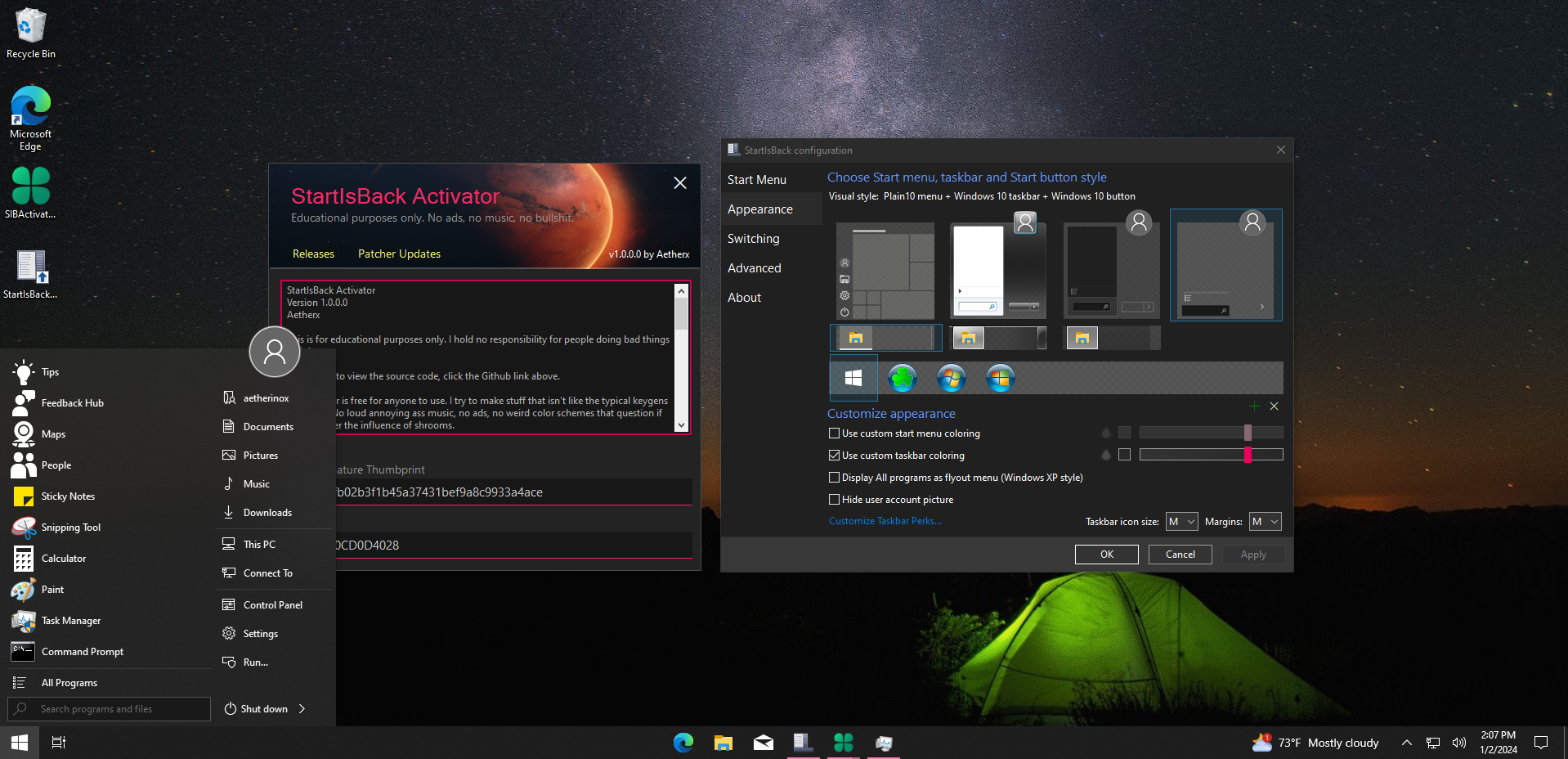Open the taskbar coloring color swatch
Viewport: 1568px width, 759px height.
(1125, 455)
